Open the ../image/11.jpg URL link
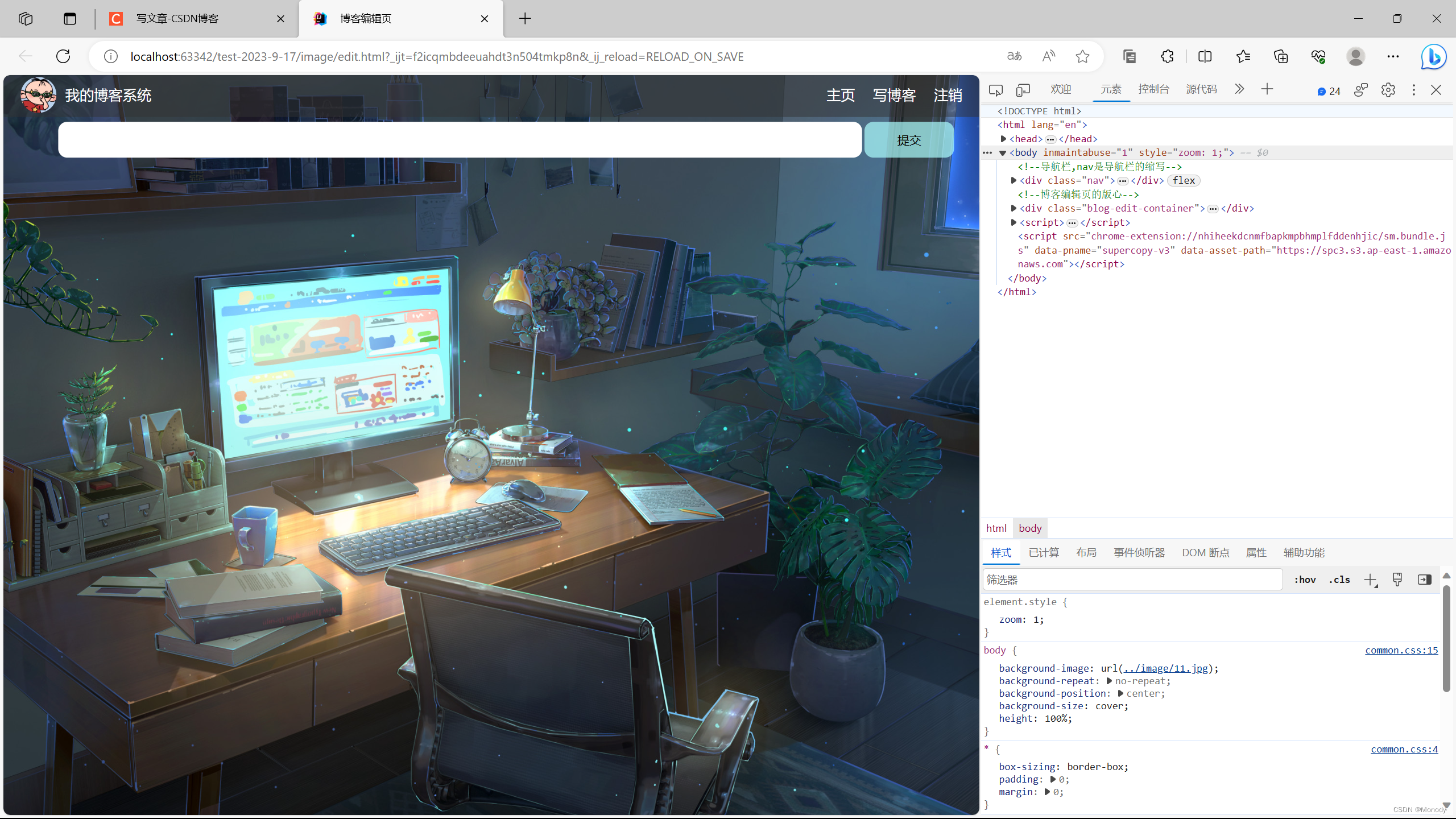 tap(1165, 668)
